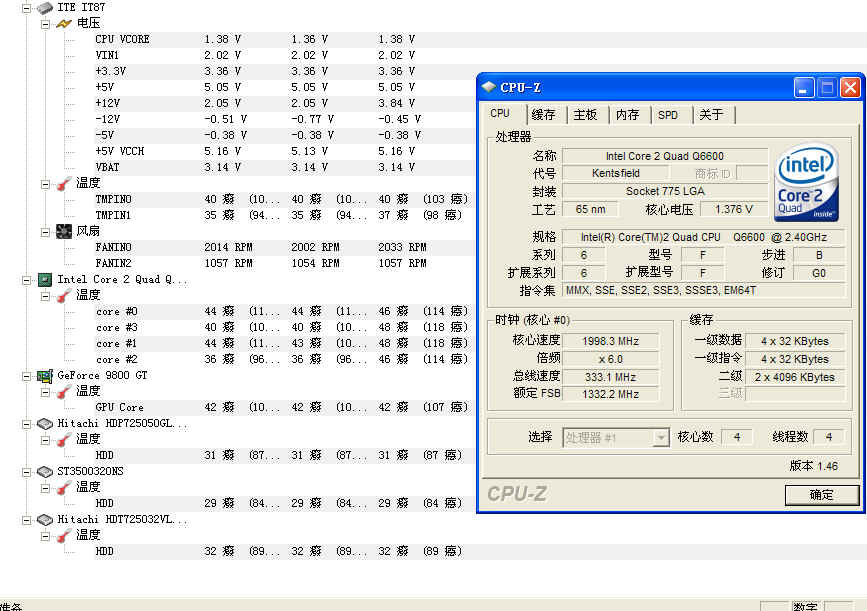This screenshot has width=867, height=611.
Task: Click the CPU-Z title bar app icon
Action: tap(489, 87)
